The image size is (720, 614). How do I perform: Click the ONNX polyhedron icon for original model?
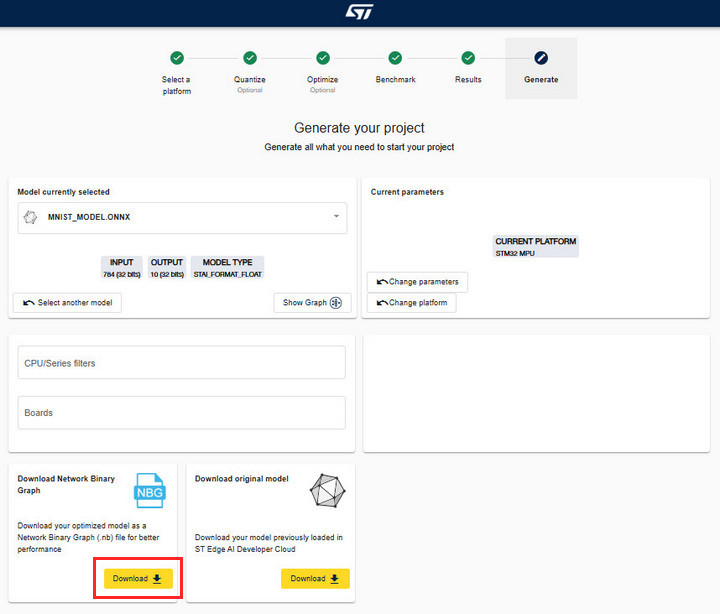point(327,491)
